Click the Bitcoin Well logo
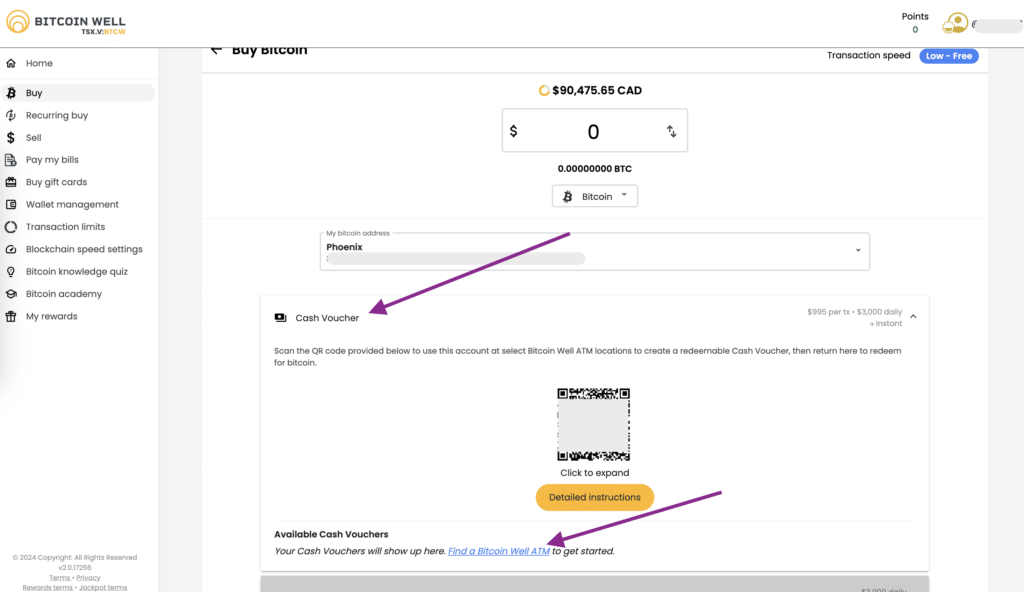The width and height of the screenshot is (1024, 592). pyautogui.click(x=65, y=23)
